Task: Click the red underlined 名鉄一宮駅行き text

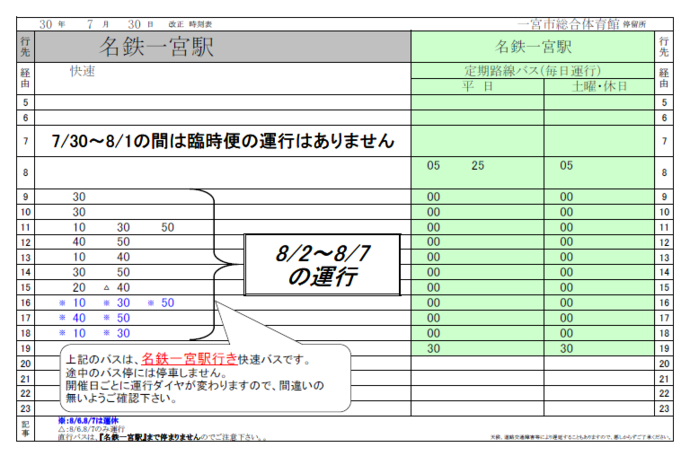Action: click(x=189, y=359)
